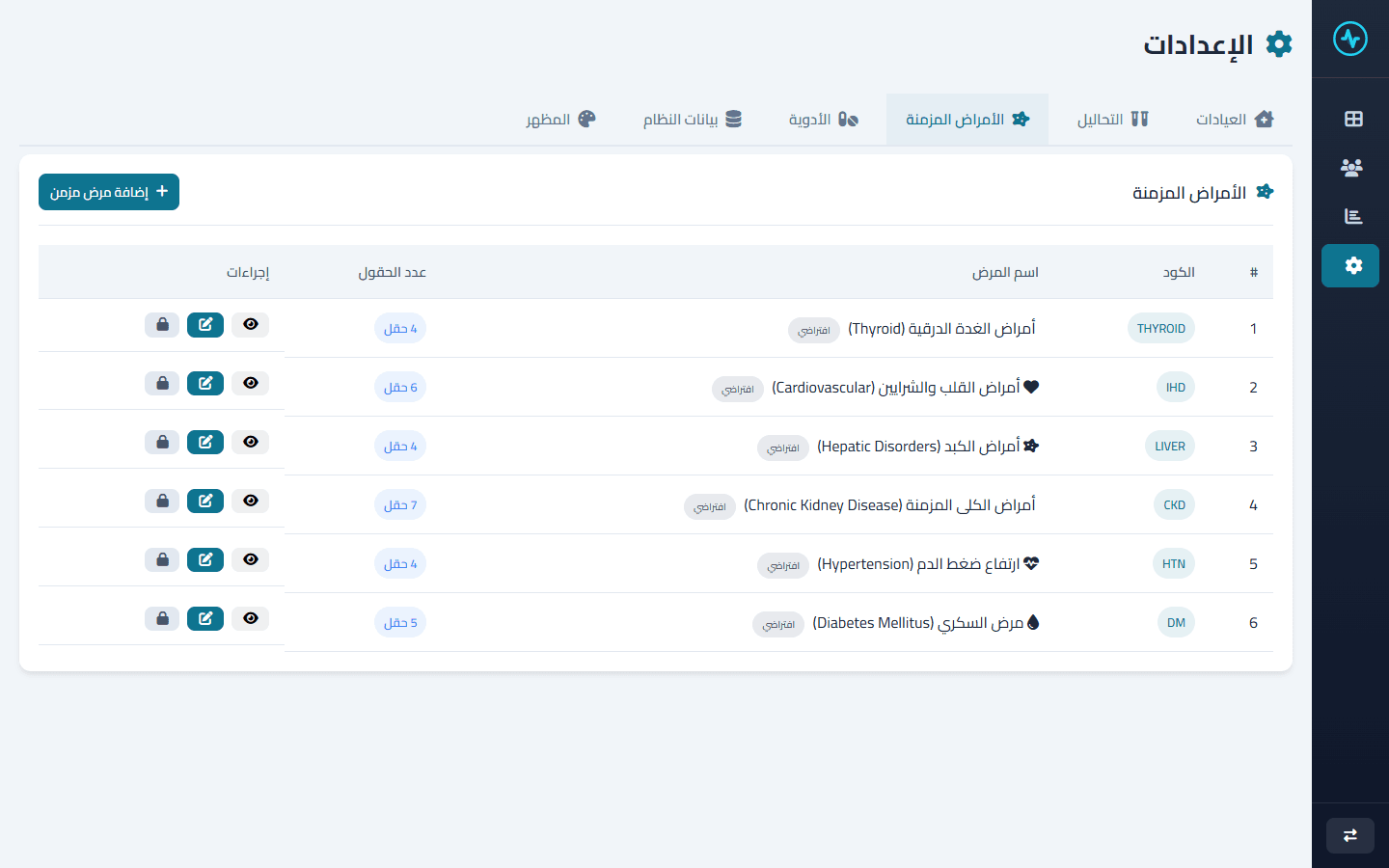This screenshot has height=868, width=1389.
Task: Switch to العيادات tab
Action: (1235, 120)
